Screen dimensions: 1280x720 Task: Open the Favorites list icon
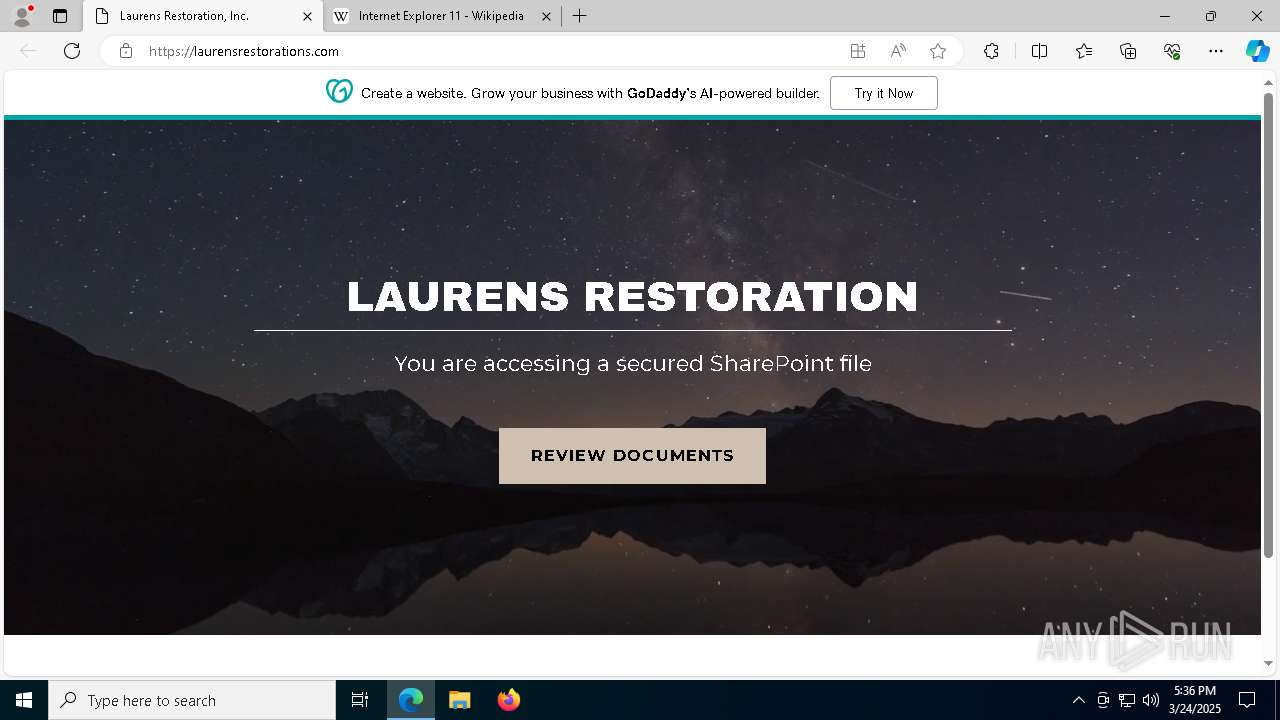tap(1084, 51)
